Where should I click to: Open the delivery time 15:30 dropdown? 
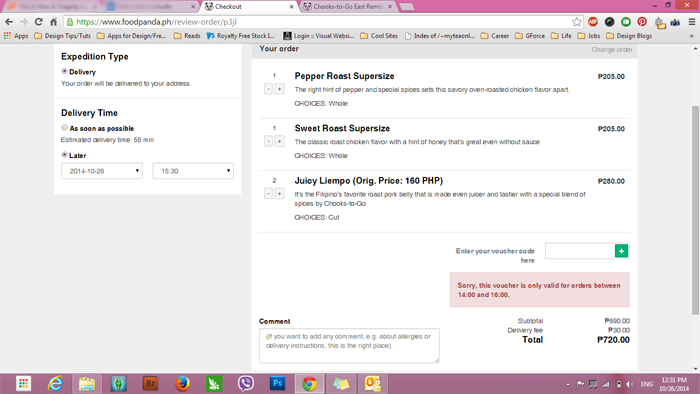coord(193,171)
